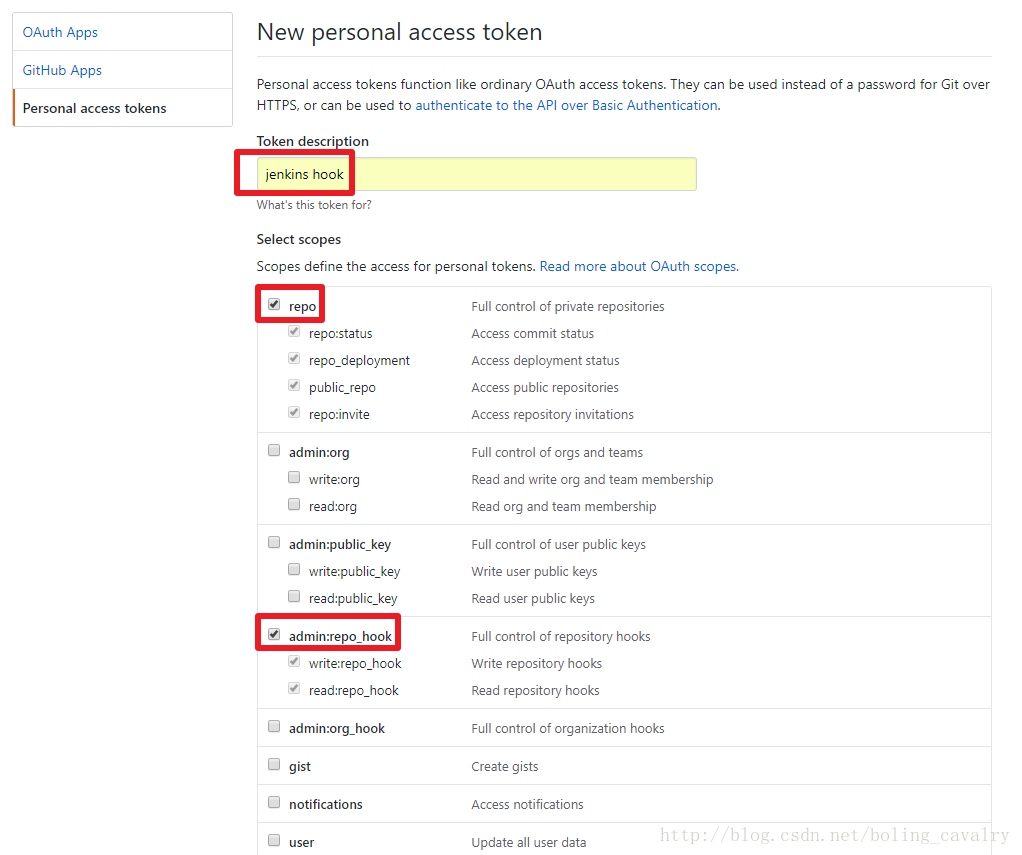Check the read:org scope
1022x855 pixels.
(294, 504)
